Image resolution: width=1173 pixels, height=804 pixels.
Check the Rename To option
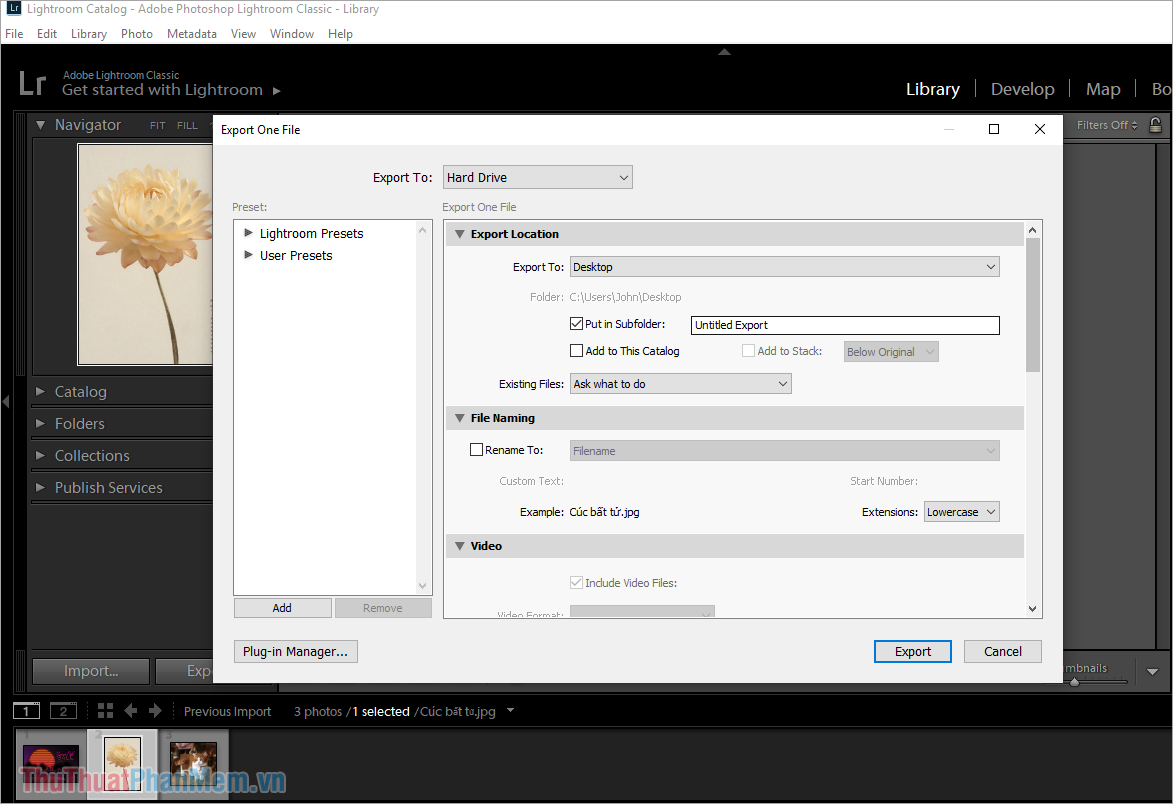coord(477,449)
